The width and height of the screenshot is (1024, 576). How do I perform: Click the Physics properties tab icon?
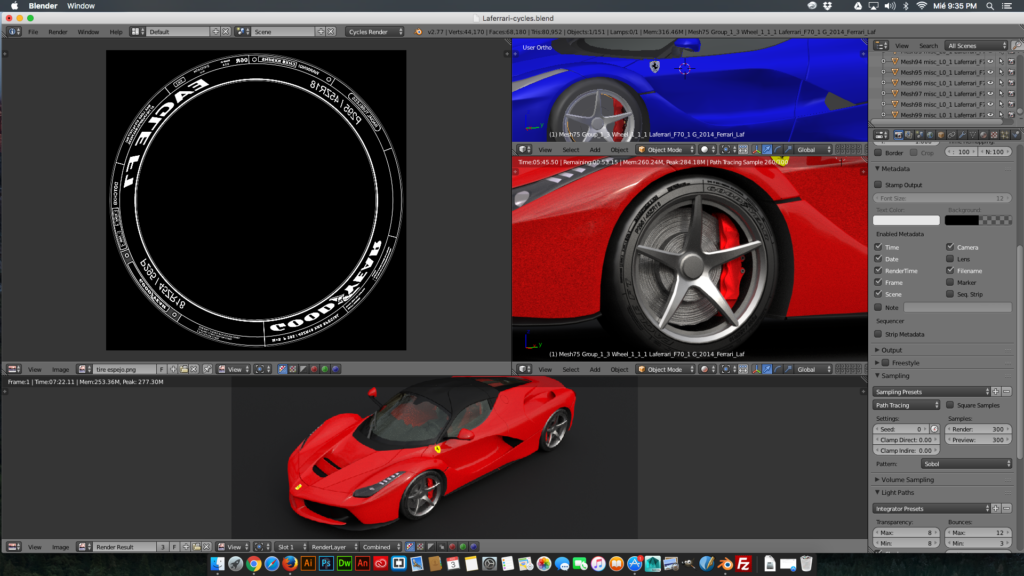click(1015, 134)
